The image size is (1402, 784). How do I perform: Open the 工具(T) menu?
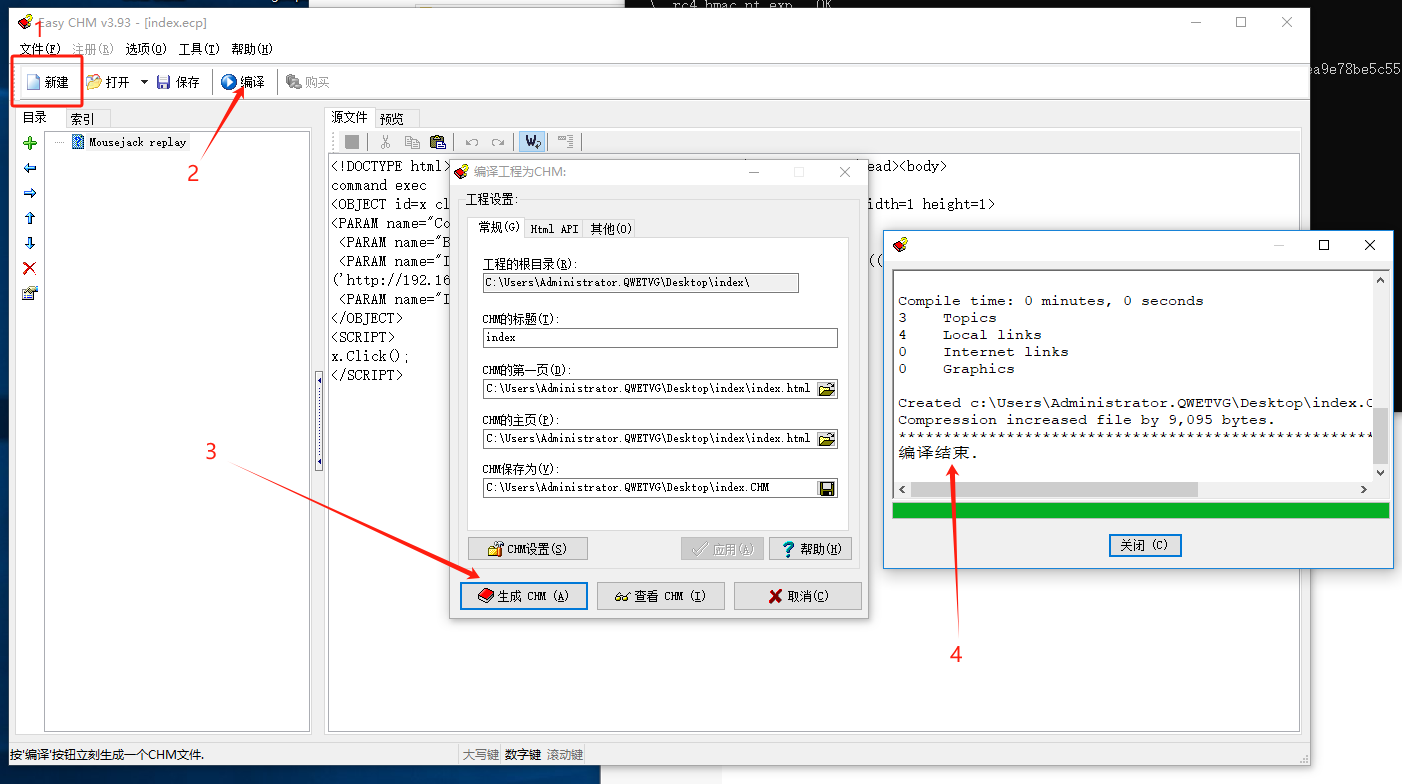point(198,49)
